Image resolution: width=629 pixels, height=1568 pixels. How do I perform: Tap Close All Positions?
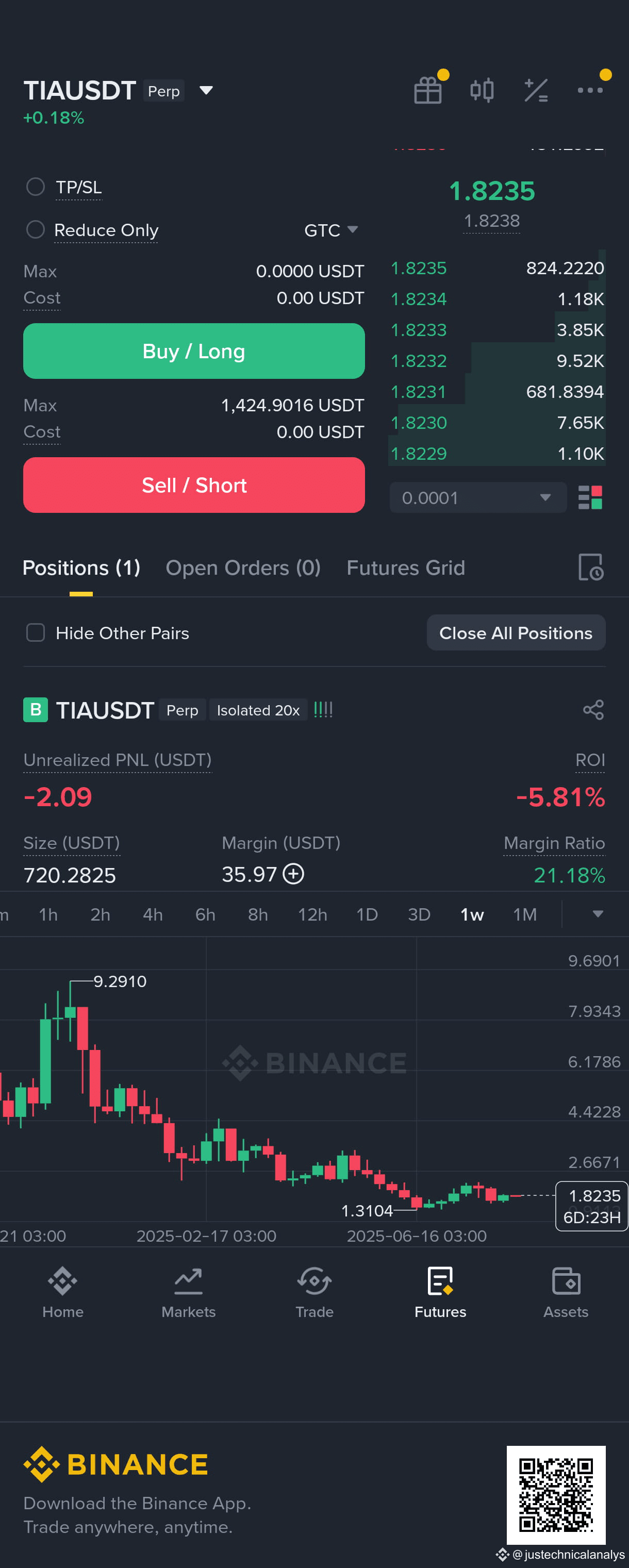click(x=516, y=632)
